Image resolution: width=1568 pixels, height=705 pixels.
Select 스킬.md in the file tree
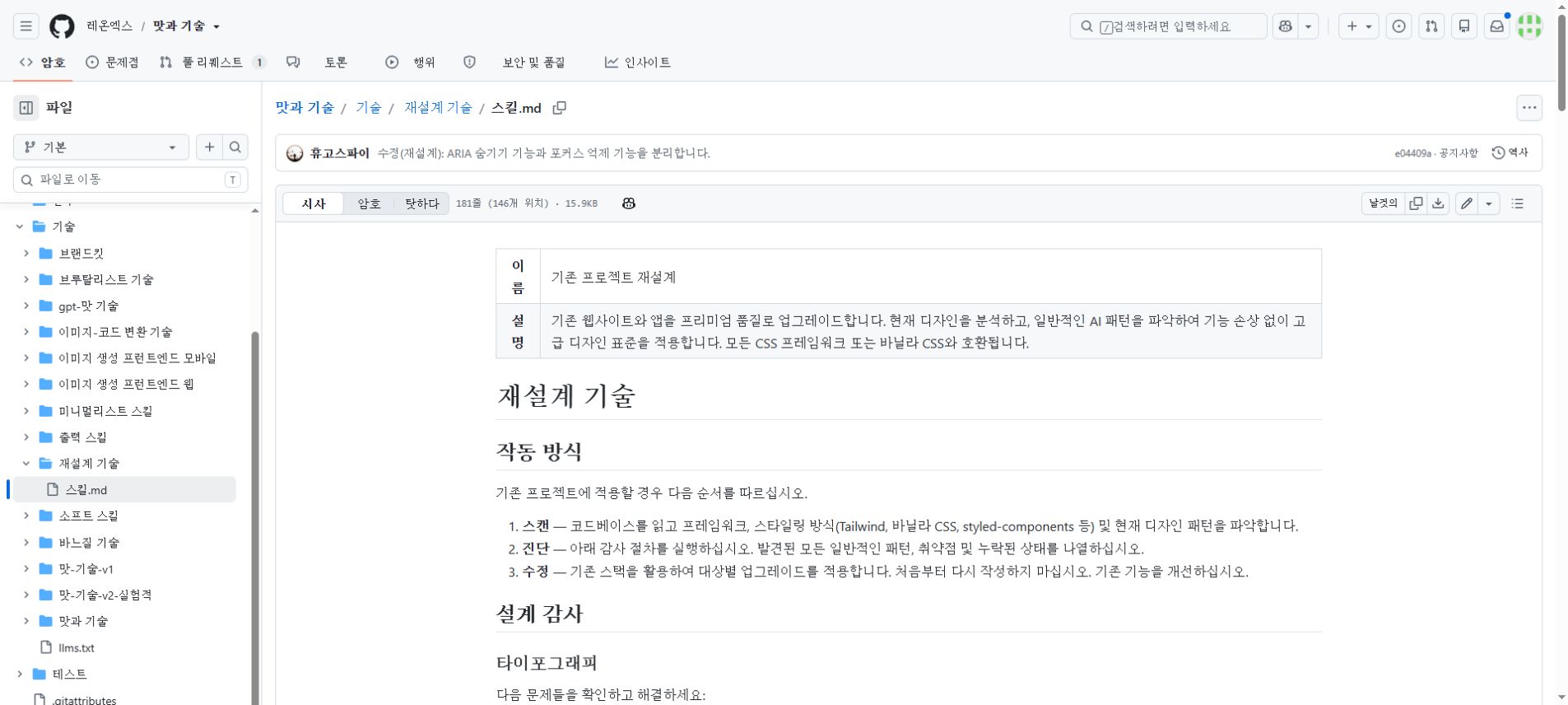[124, 489]
